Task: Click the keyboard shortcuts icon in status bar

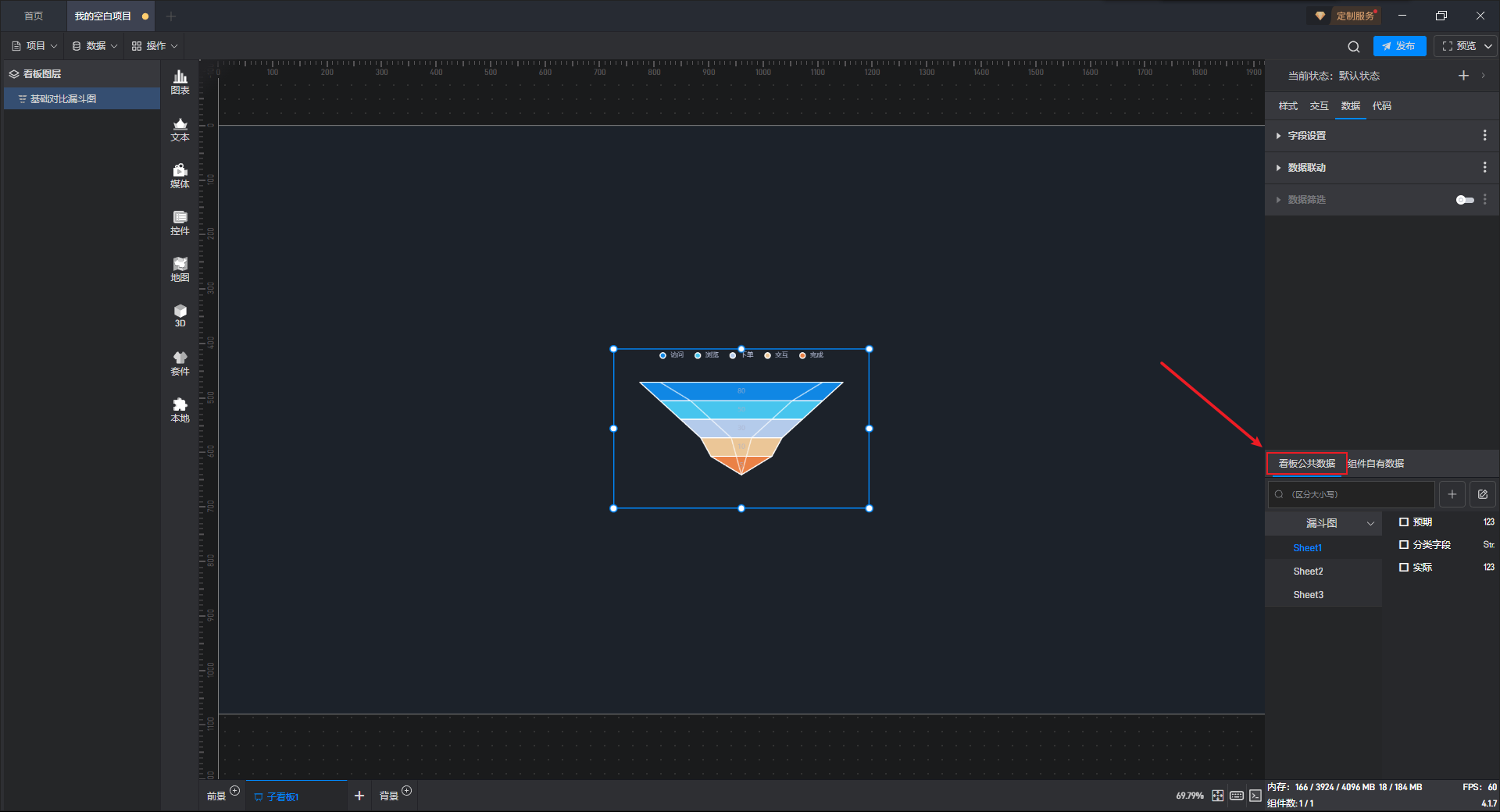Action: pyautogui.click(x=1237, y=796)
